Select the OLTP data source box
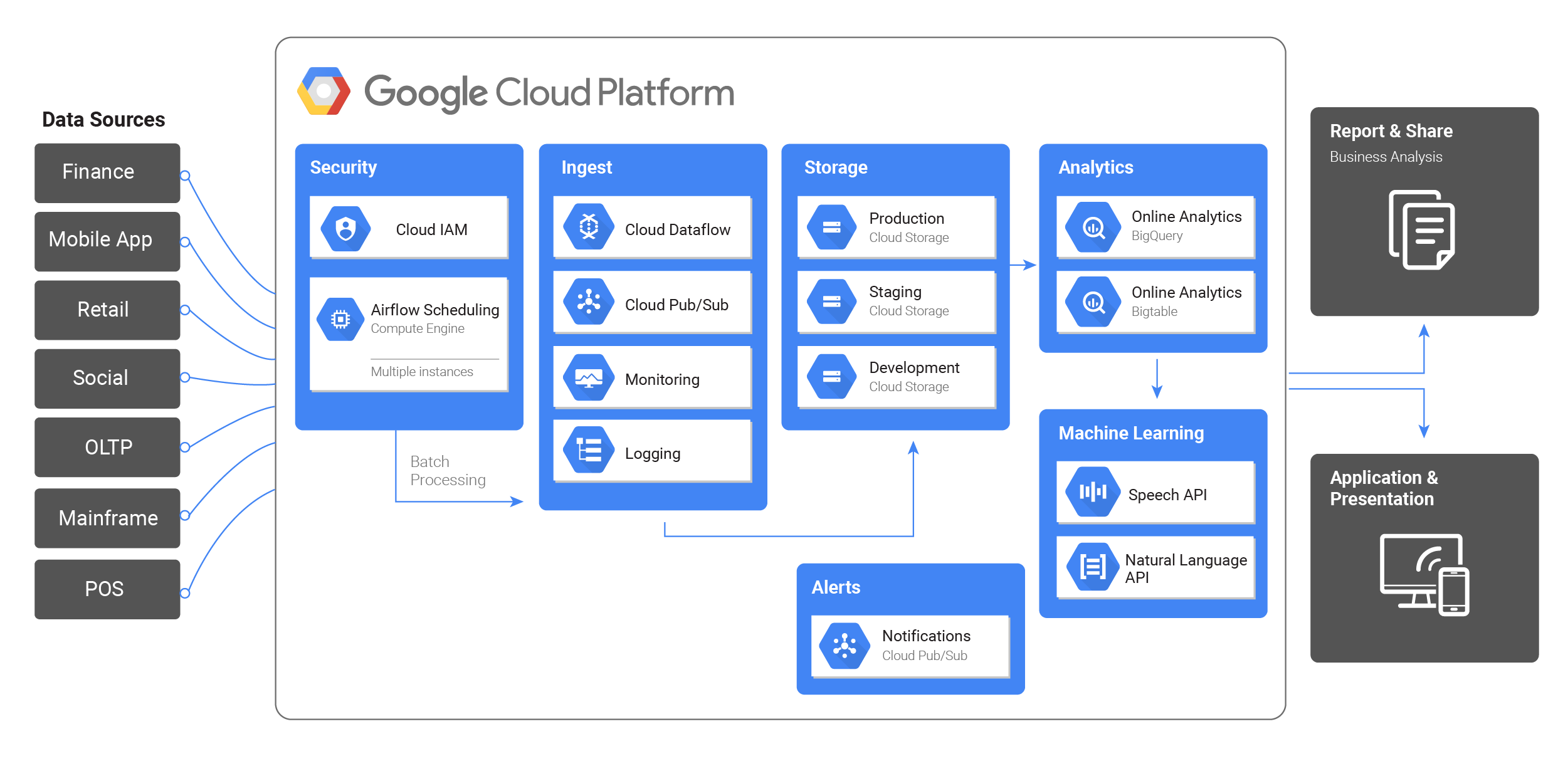Screen dimensions: 1568x766 click(107, 448)
